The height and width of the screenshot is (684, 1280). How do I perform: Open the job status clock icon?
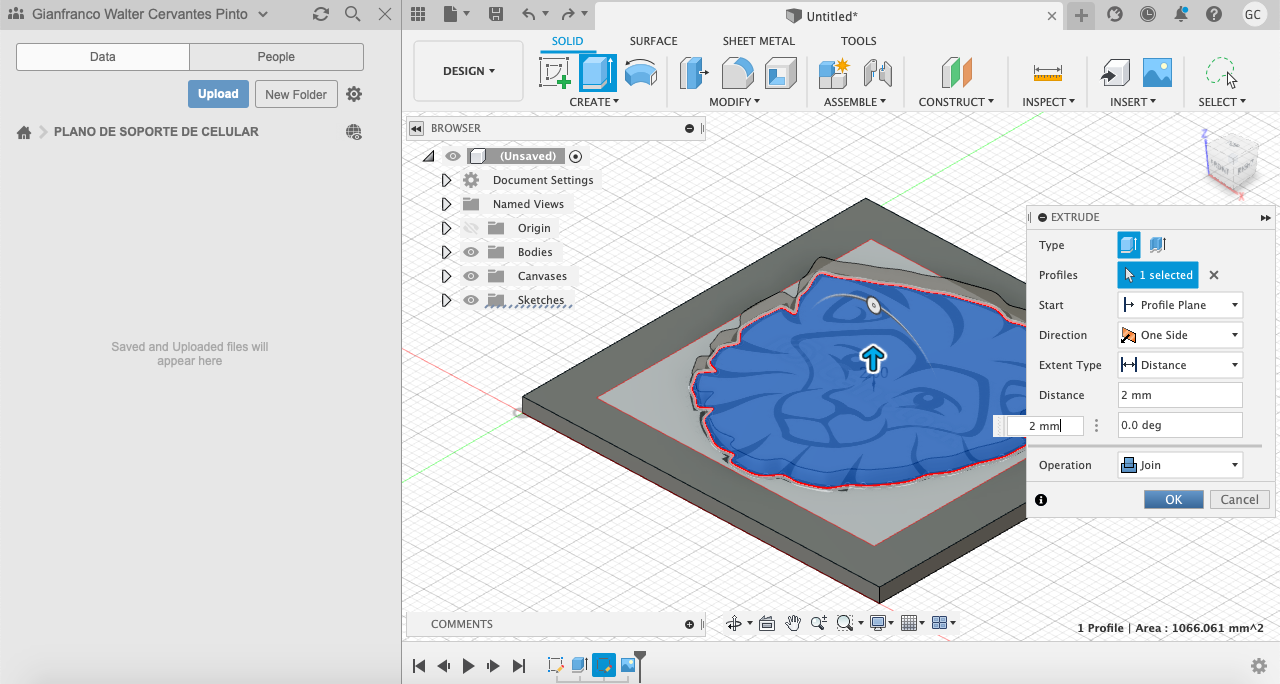click(1148, 14)
